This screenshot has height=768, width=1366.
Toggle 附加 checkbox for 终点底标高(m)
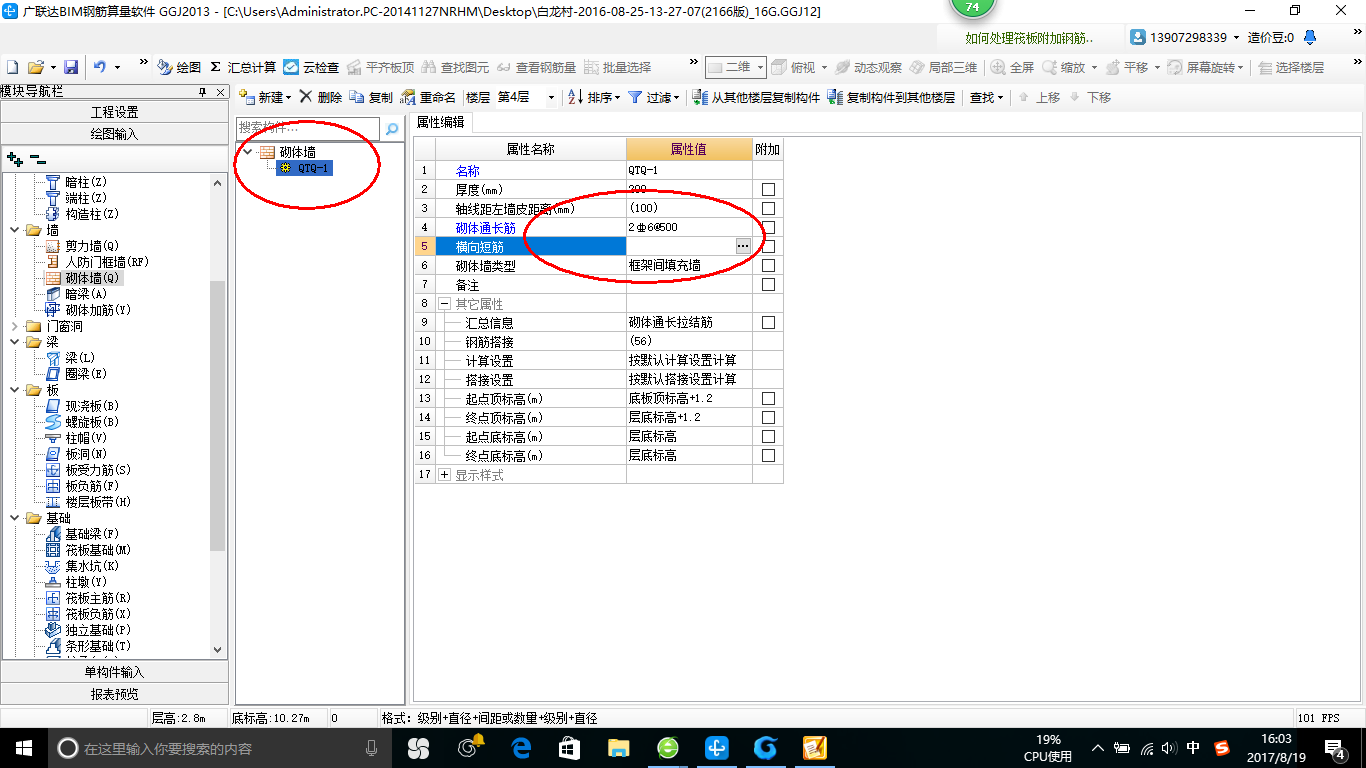coord(768,455)
